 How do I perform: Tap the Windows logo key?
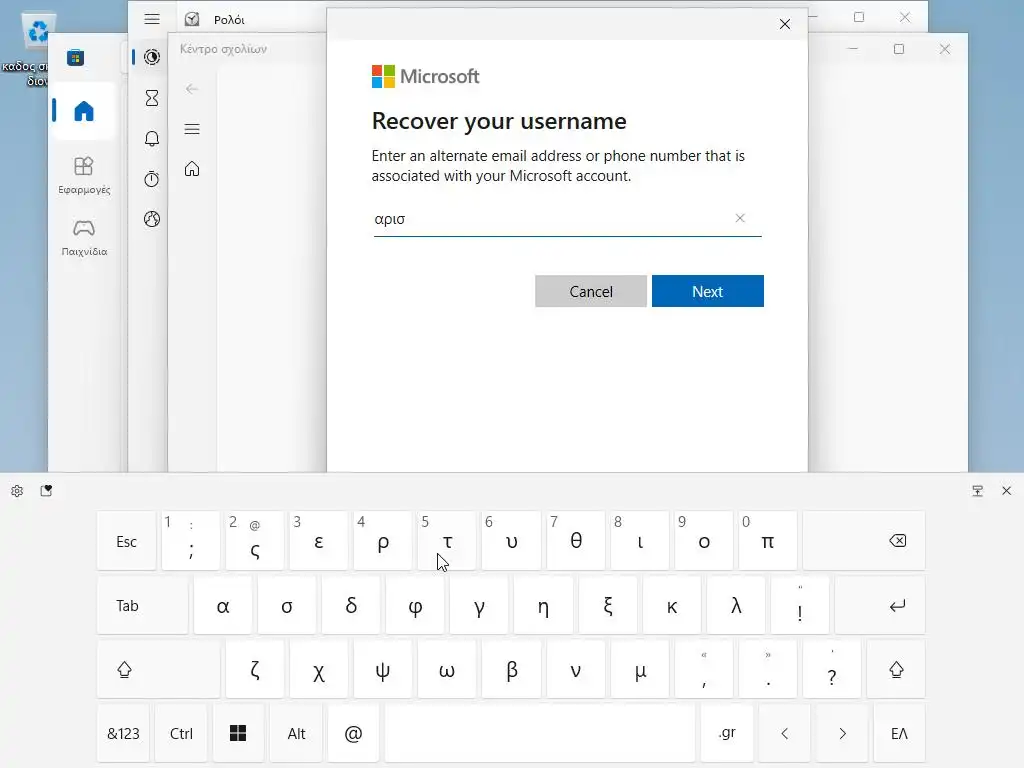[x=238, y=733]
